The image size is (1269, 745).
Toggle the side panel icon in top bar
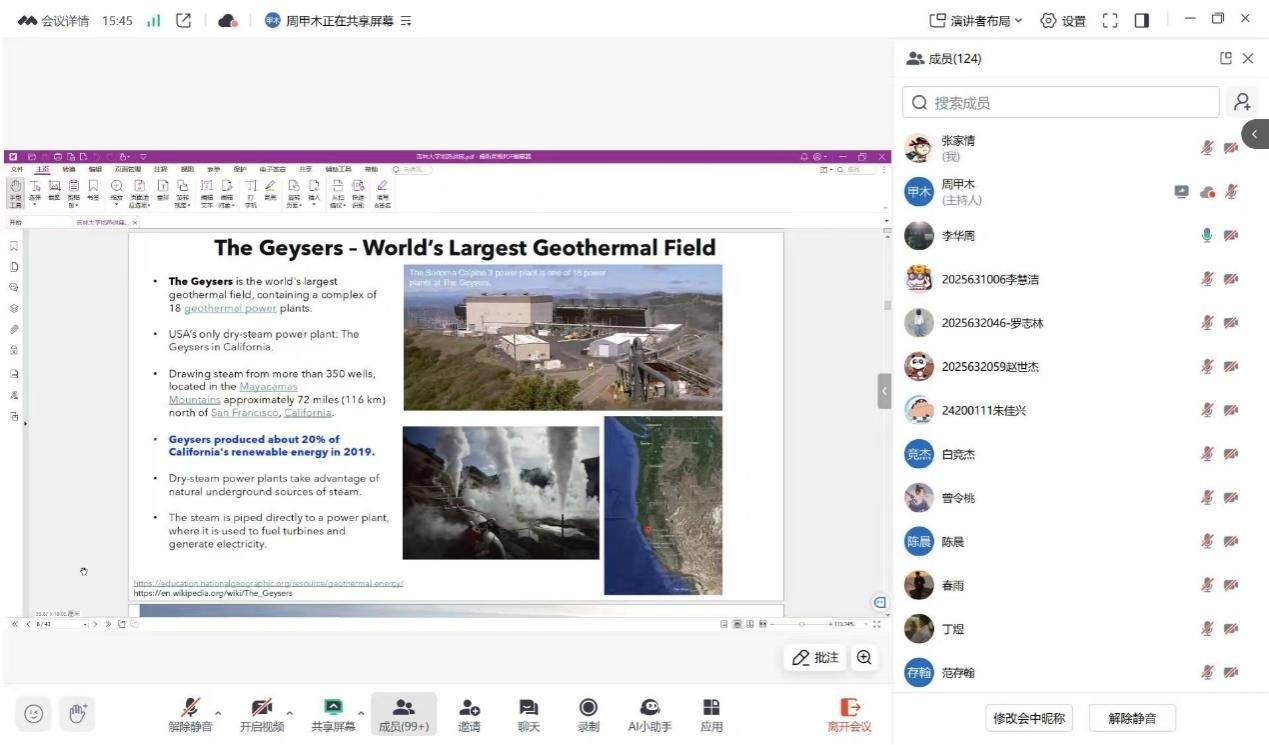click(x=1141, y=20)
